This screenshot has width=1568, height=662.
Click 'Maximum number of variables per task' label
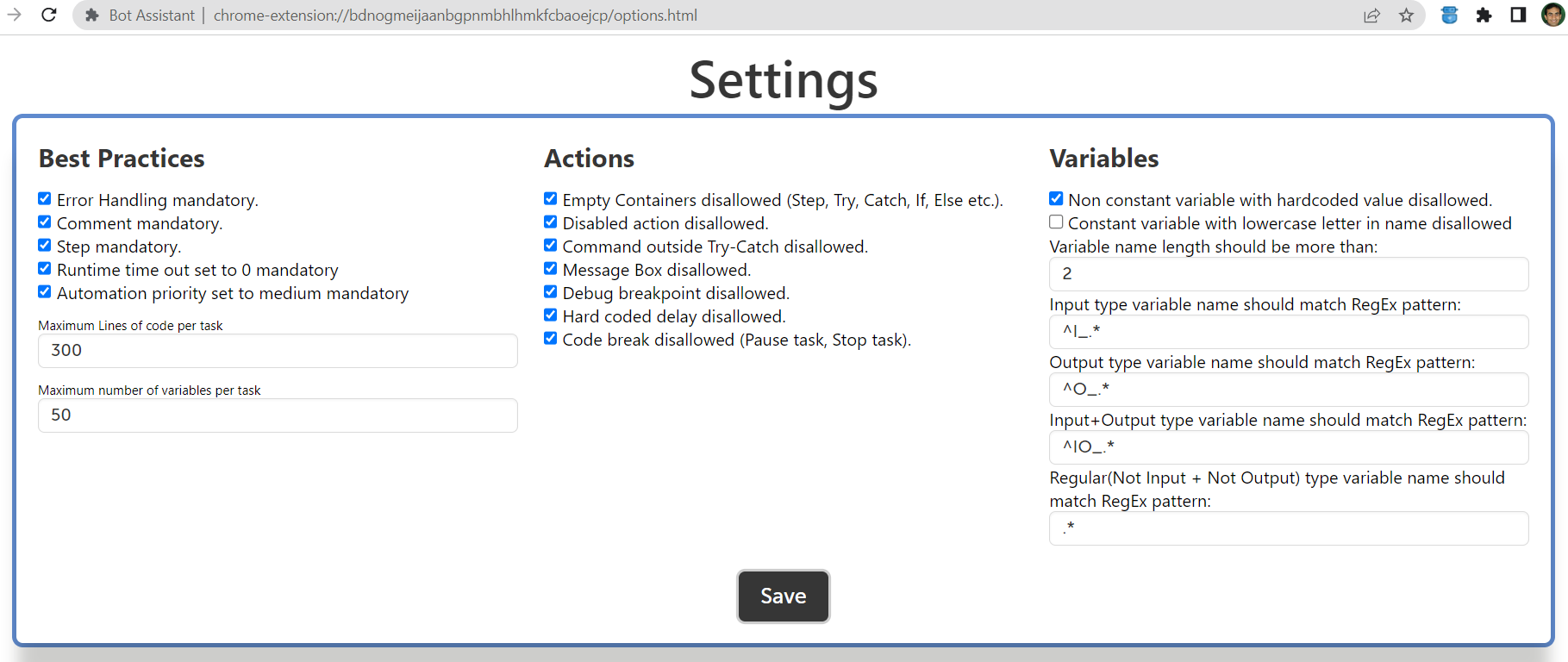point(149,390)
